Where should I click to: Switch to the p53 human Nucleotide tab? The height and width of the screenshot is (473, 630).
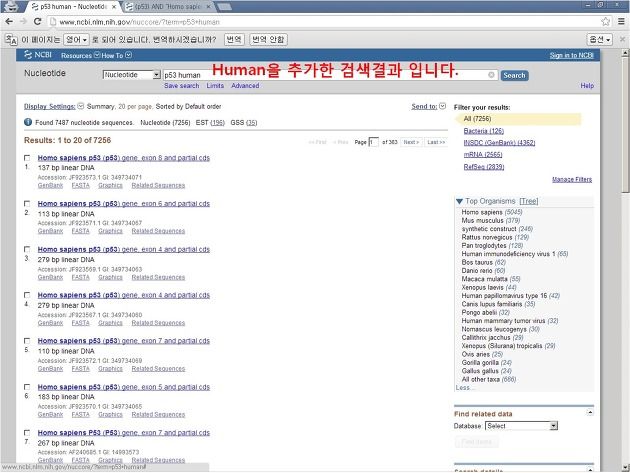[x=72, y=7]
